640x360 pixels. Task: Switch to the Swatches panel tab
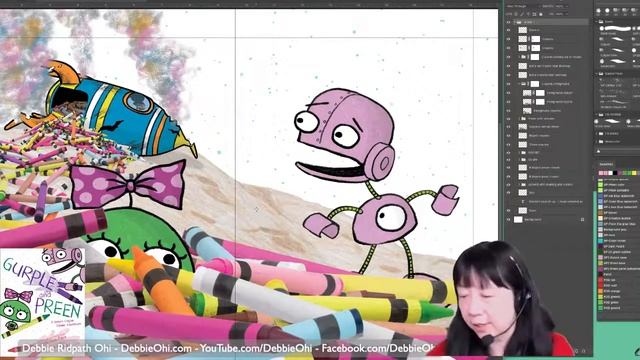click(606, 164)
